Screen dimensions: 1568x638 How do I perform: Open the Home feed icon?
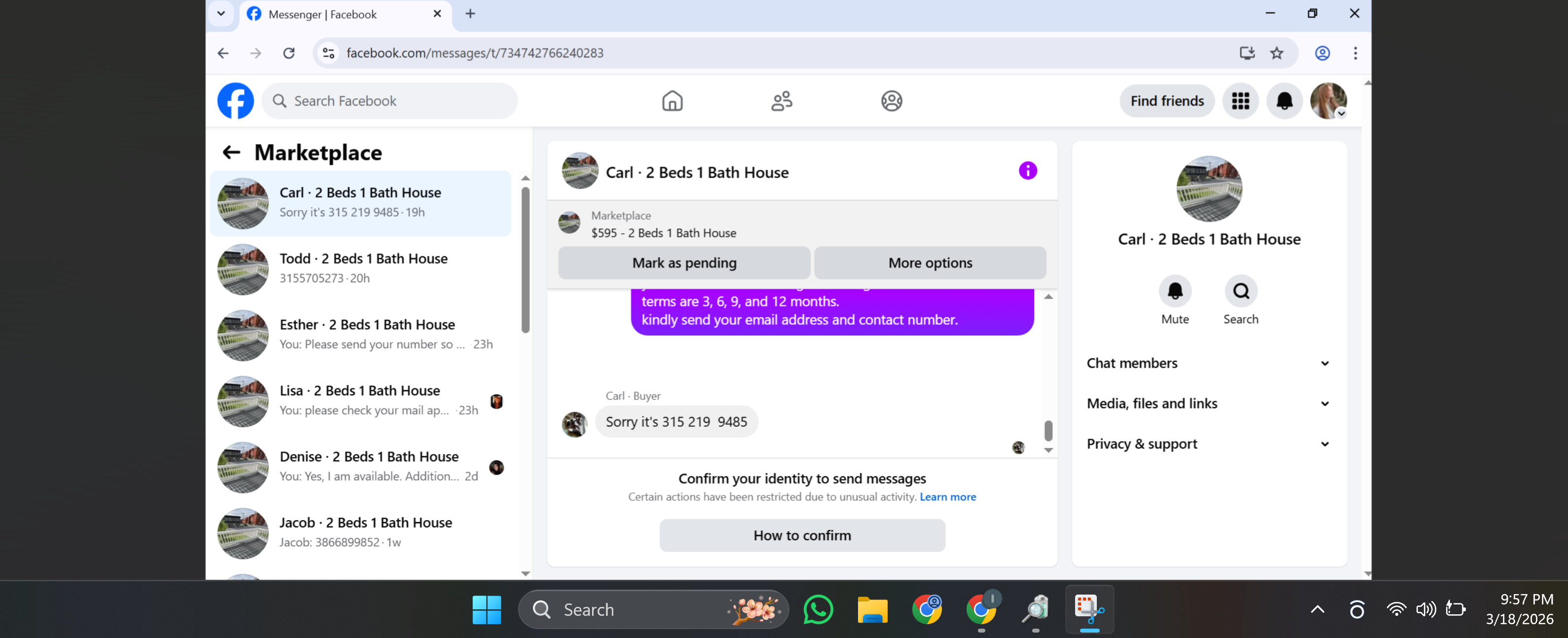(672, 101)
